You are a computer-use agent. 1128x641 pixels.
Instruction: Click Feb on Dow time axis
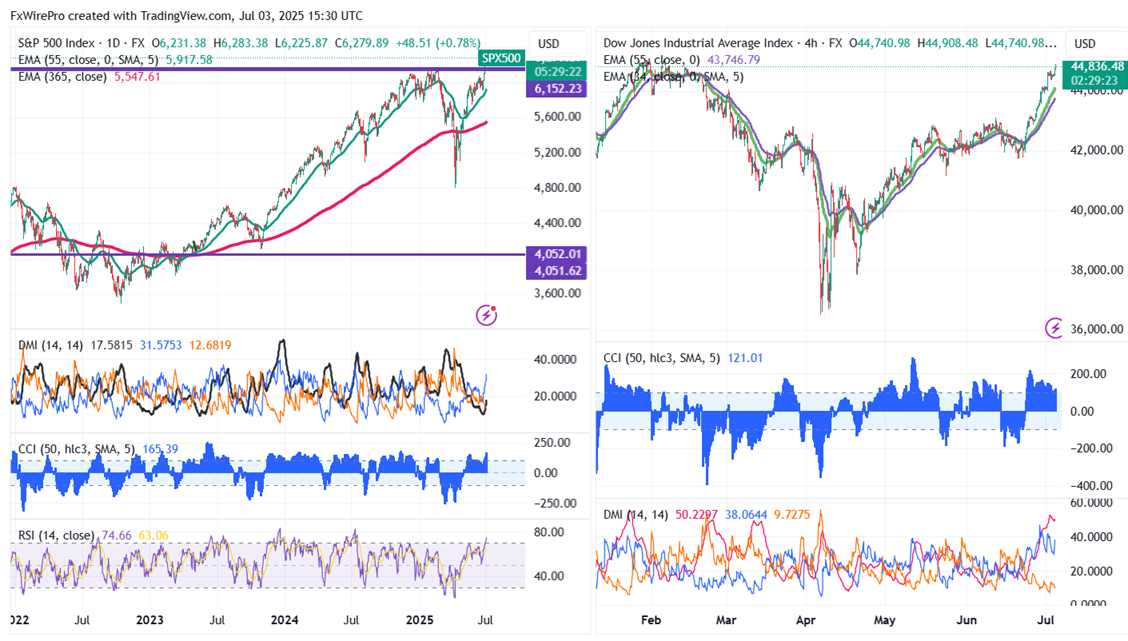pyautogui.click(x=650, y=620)
